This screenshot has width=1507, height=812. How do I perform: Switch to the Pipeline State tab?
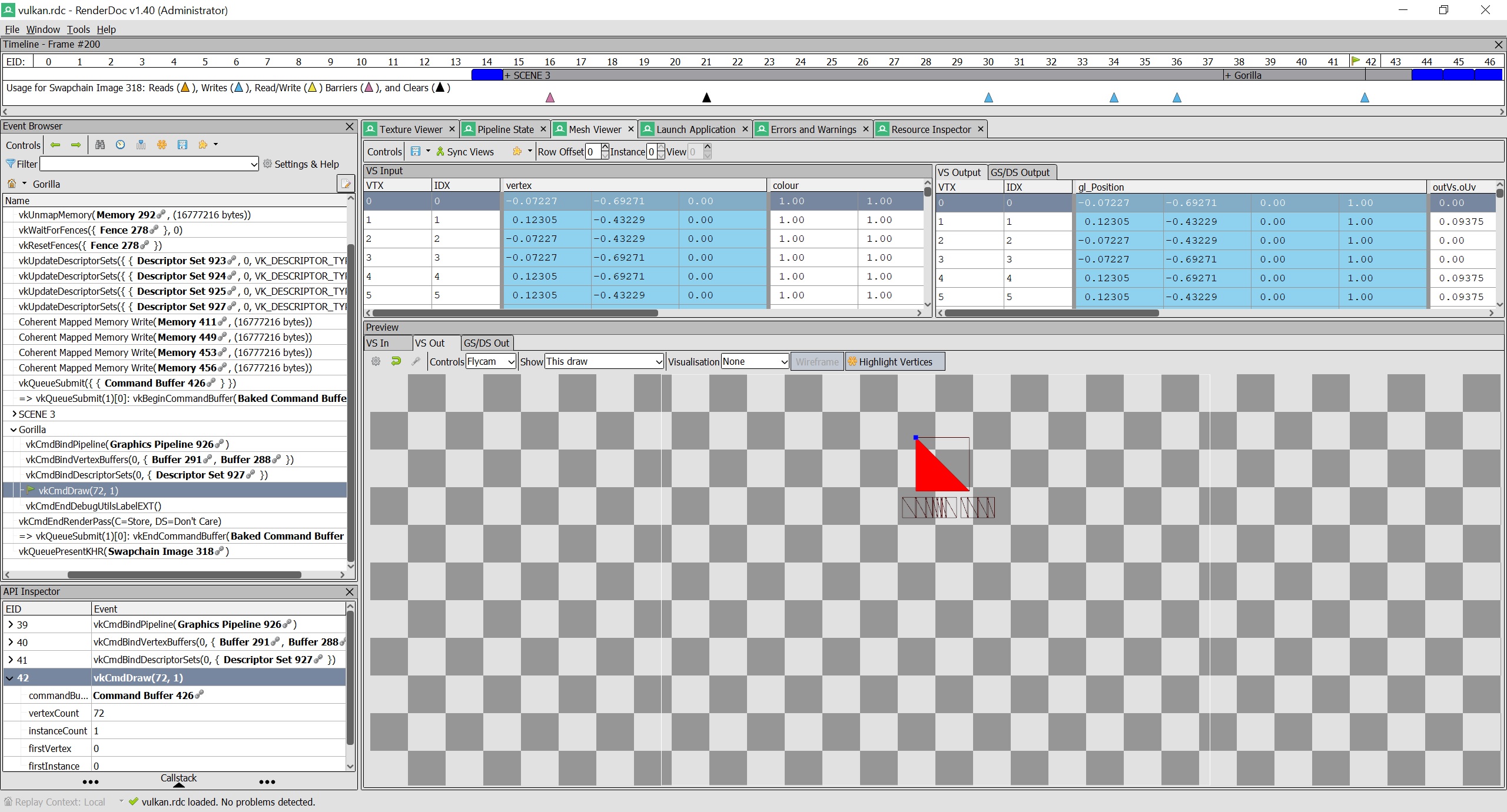coord(505,129)
